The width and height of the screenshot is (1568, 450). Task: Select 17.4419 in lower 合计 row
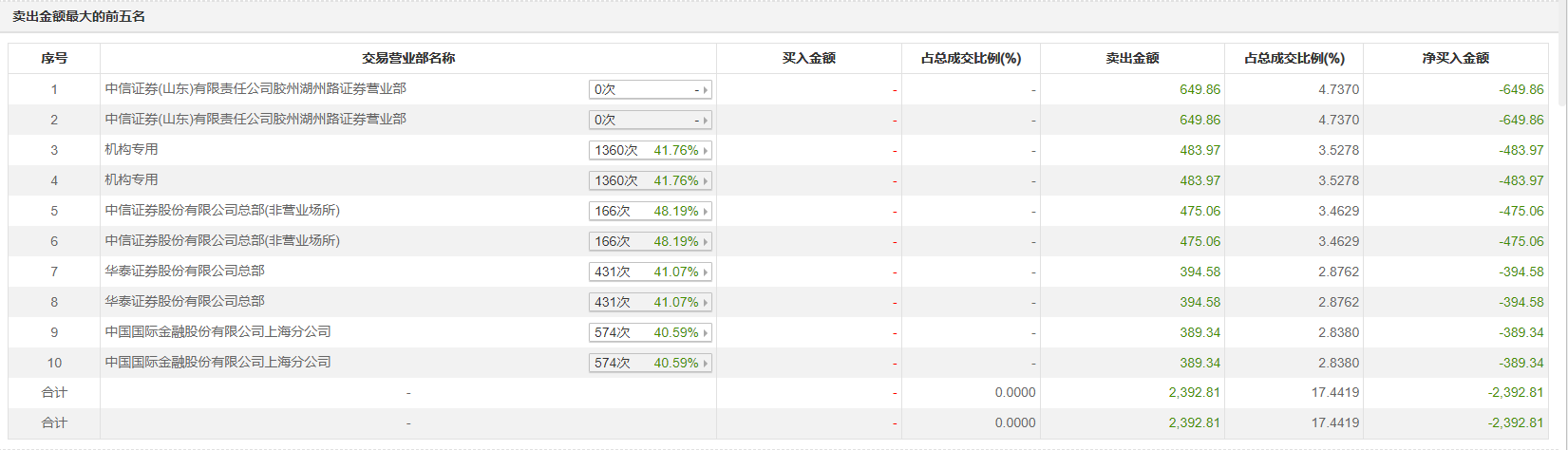[x=1335, y=422]
